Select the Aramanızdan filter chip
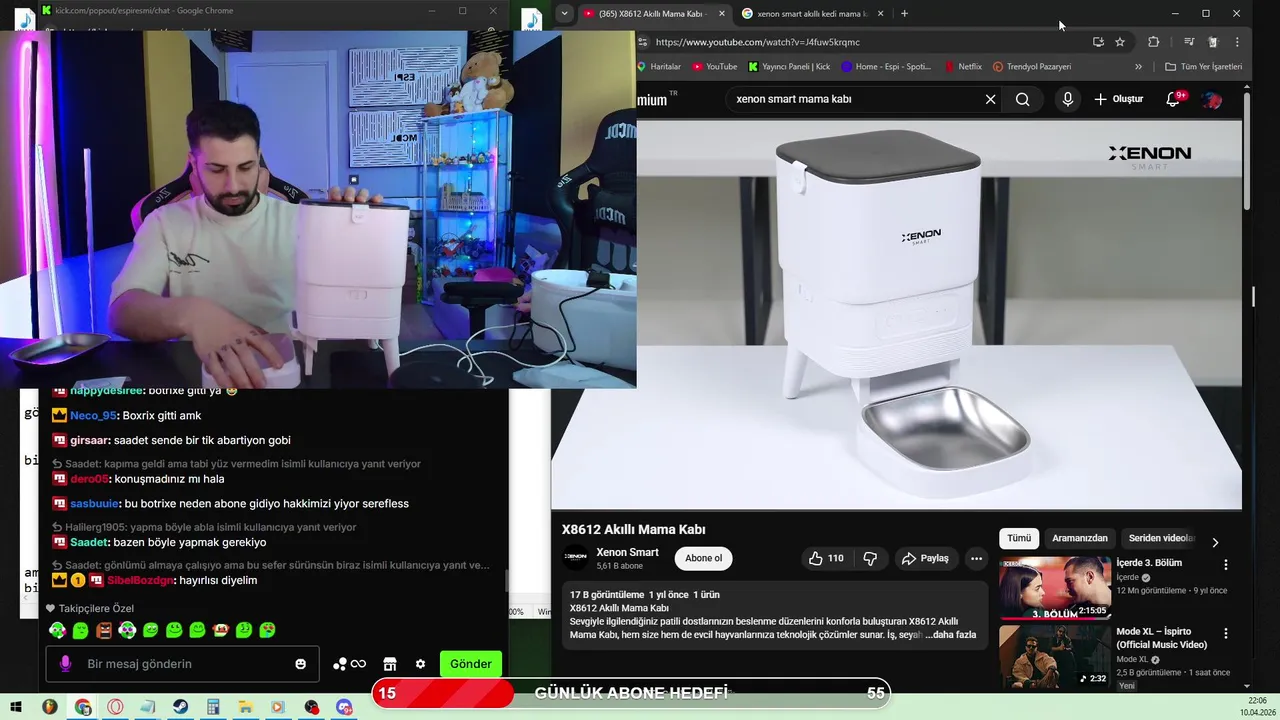The height and width of the screenshot is (720, 1280). pos(1080,538)
